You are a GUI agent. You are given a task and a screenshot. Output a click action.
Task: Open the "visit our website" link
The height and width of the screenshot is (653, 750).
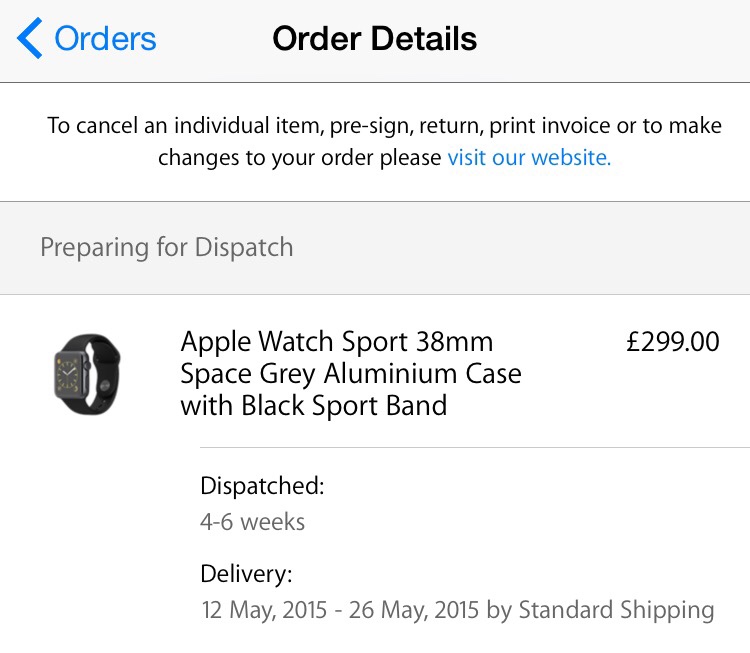point(529,158)
